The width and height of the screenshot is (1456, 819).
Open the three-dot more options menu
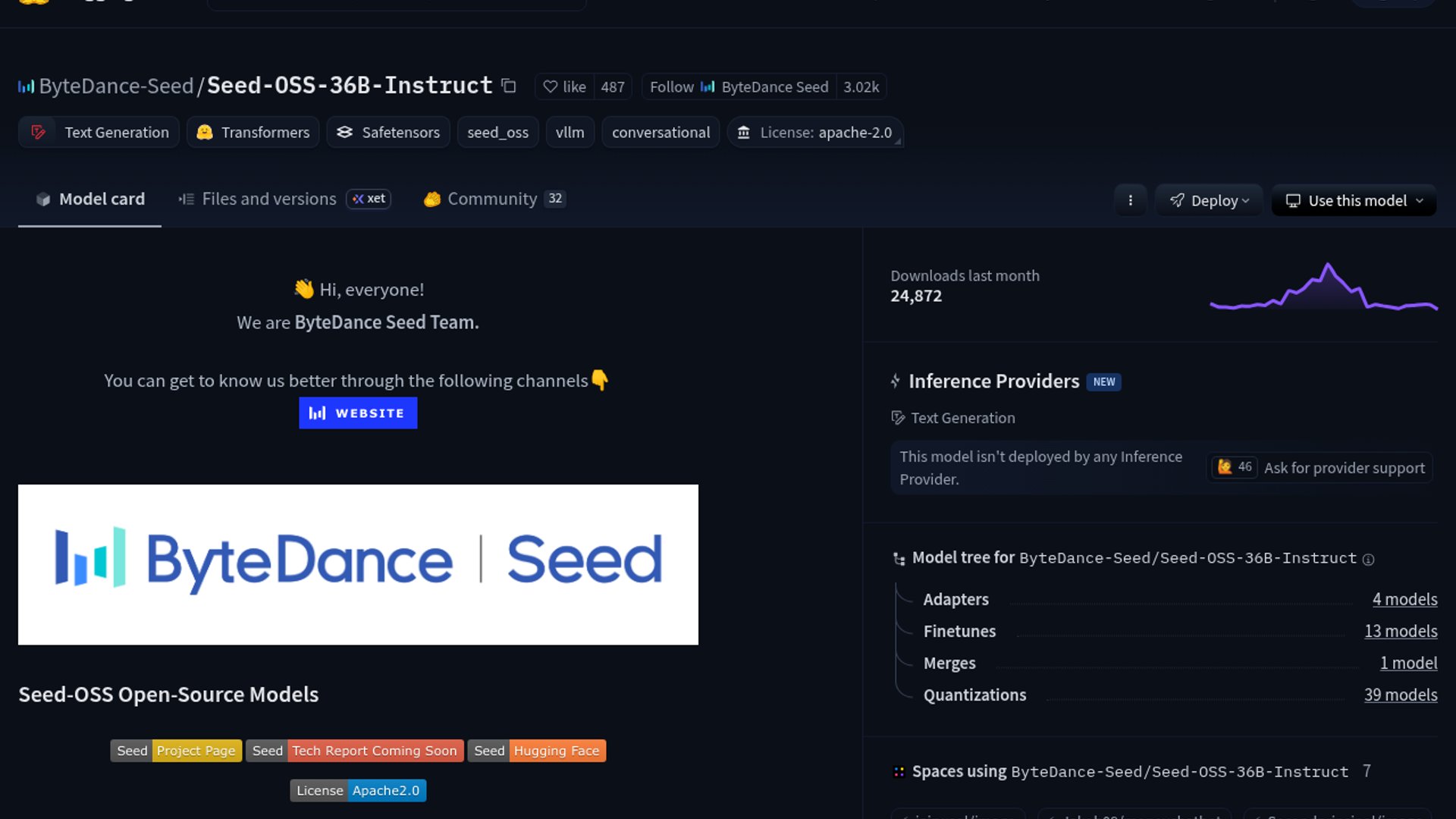pyautogui.click(x=1130, y=201)
